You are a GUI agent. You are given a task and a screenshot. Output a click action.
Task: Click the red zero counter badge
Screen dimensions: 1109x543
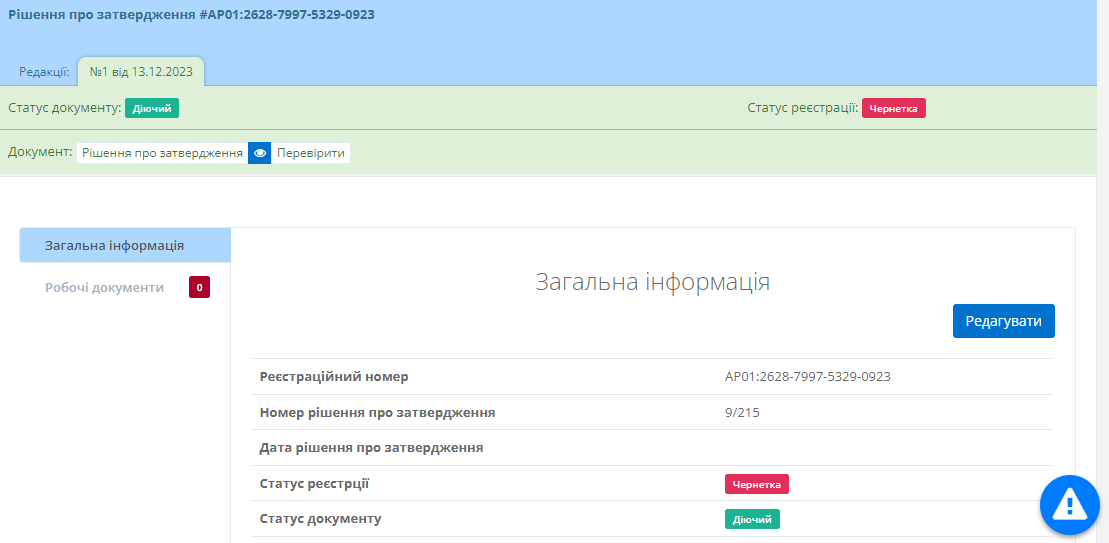pos(199,288)
